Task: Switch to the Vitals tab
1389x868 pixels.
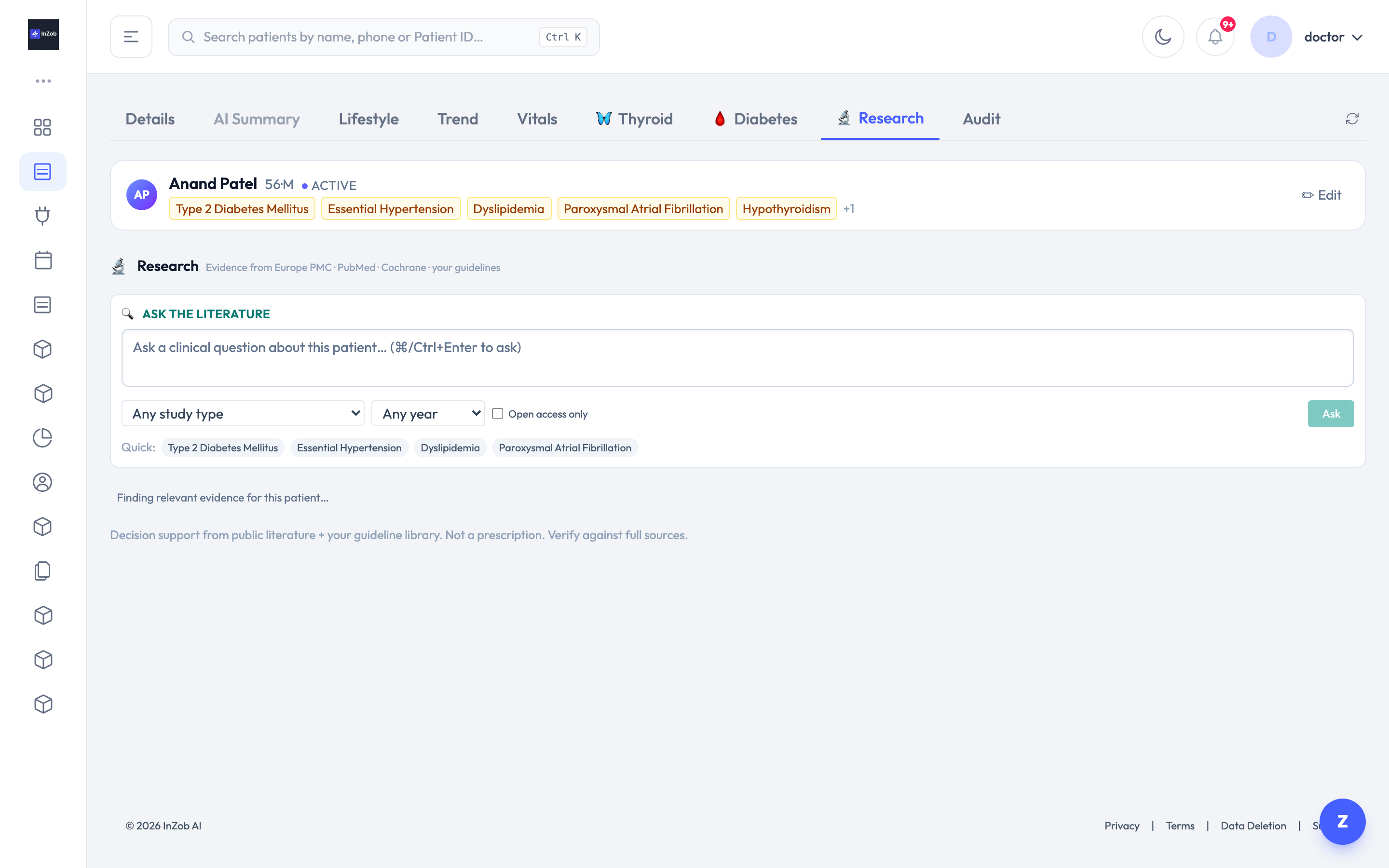Action: coord(537,119)
